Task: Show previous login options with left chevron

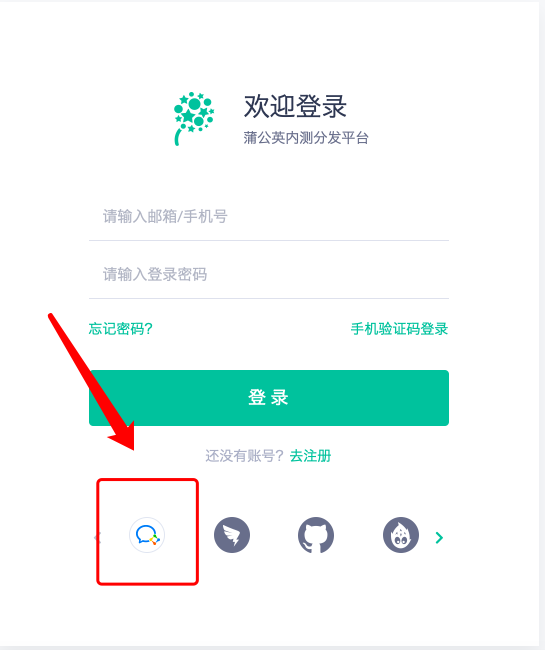Action: click(x=97, y=538)
